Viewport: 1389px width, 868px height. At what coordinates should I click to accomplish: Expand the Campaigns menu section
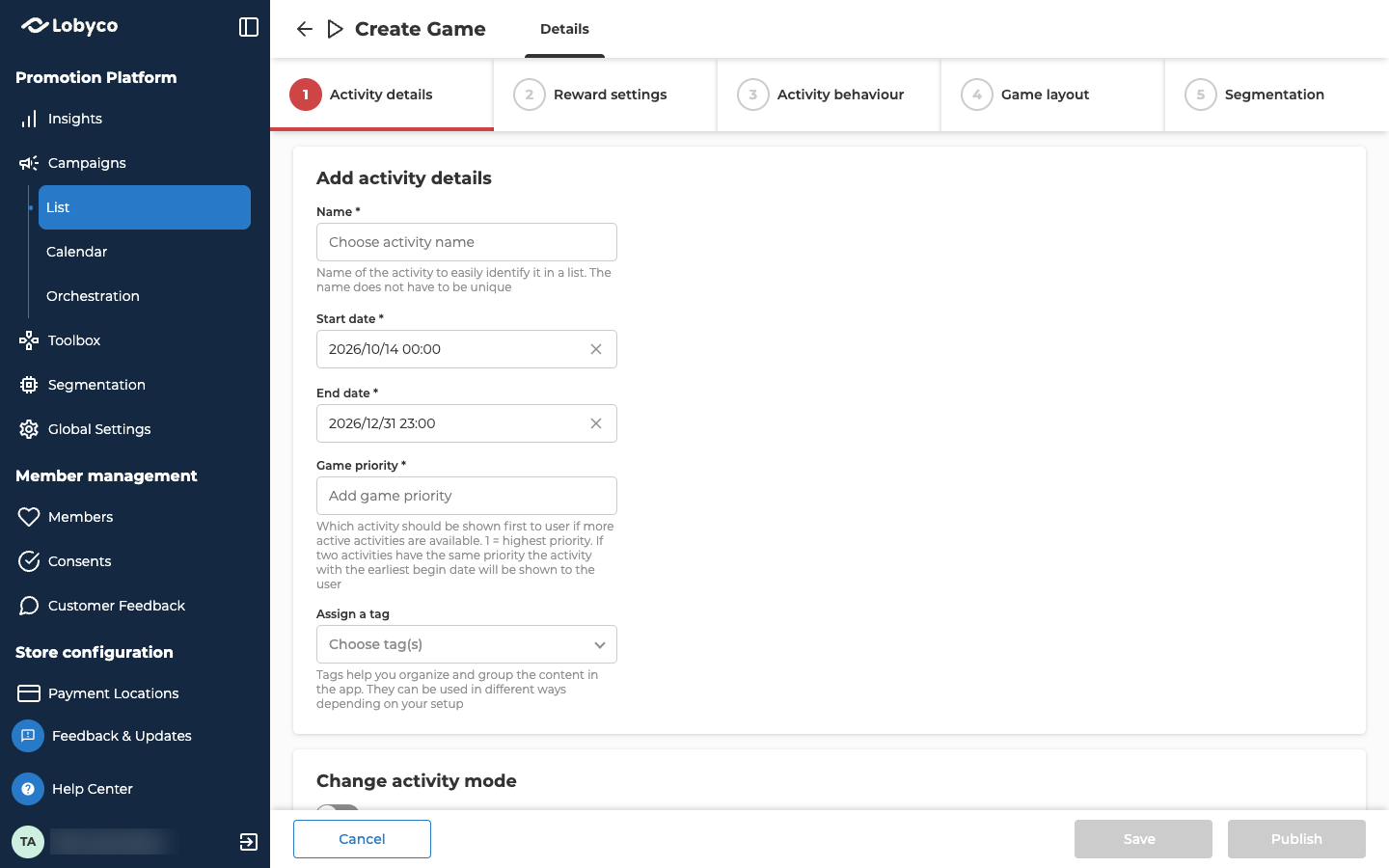pyautogui.click(x=135, y=163)
